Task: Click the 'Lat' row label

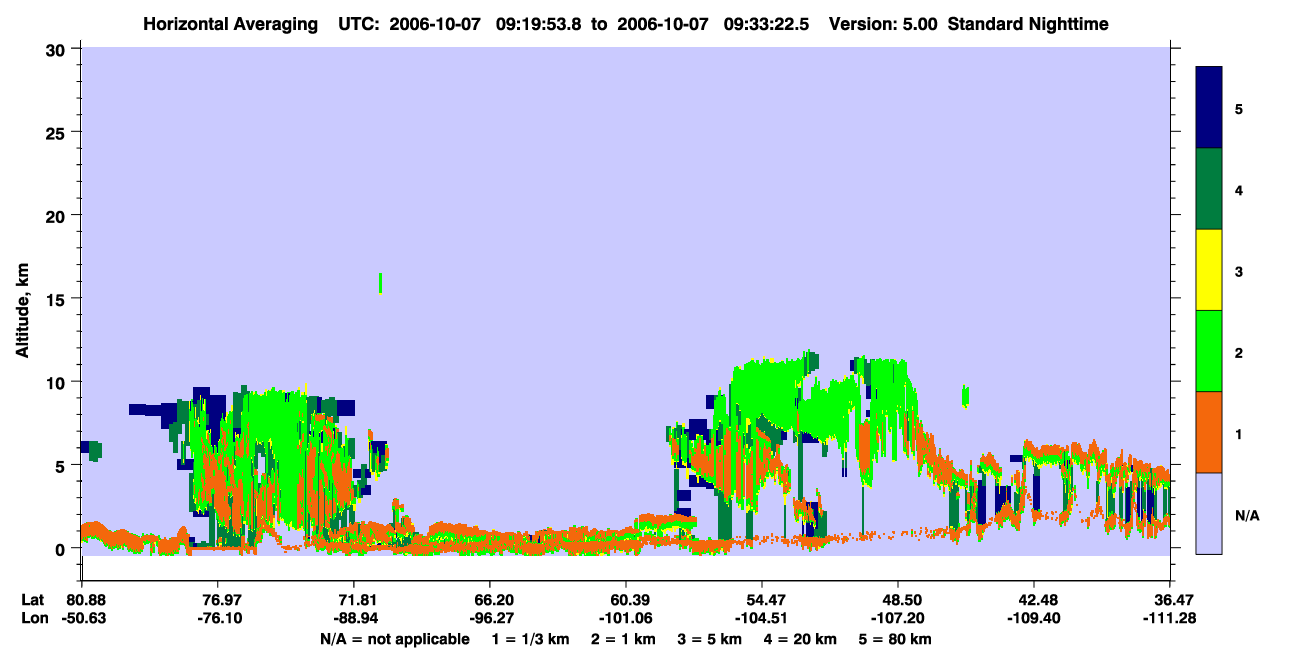Action: pos(32,600)
